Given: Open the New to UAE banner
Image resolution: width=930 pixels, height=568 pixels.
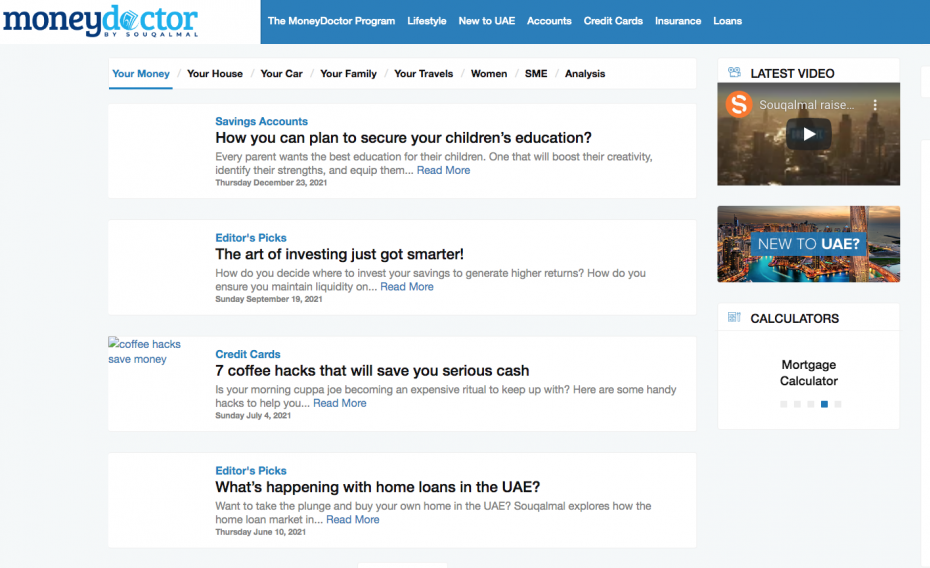Looking at the screenshot, I should coord(808,244).
